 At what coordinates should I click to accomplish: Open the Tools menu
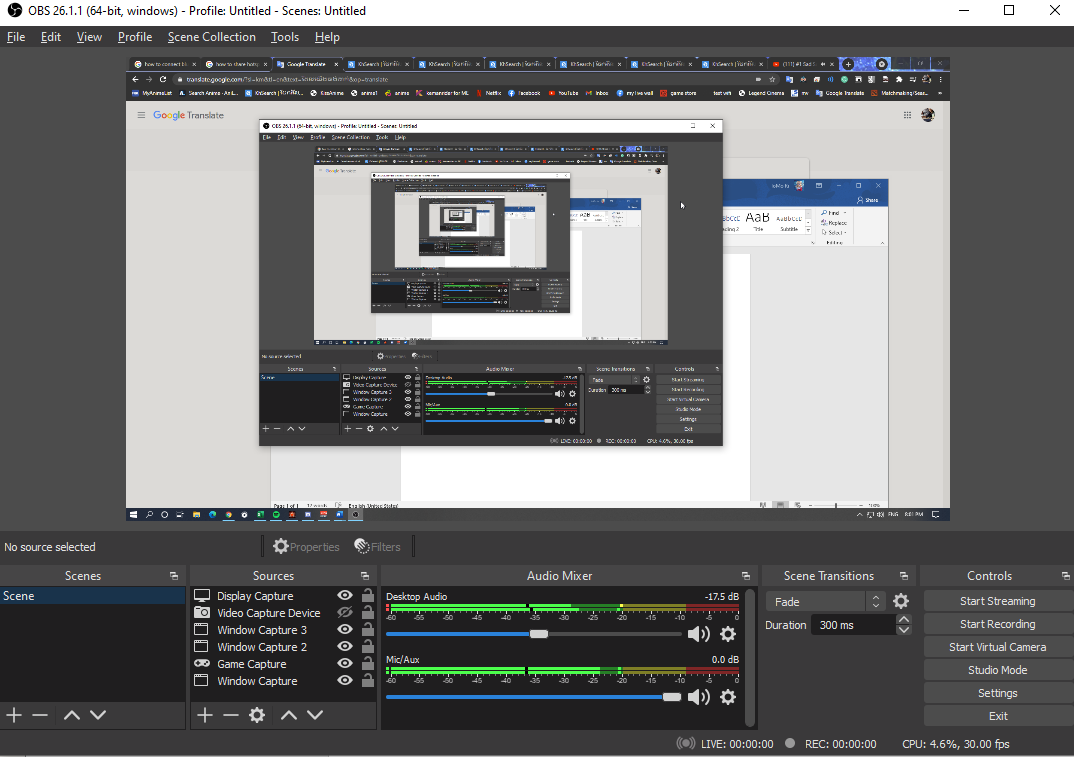(285, 37)
